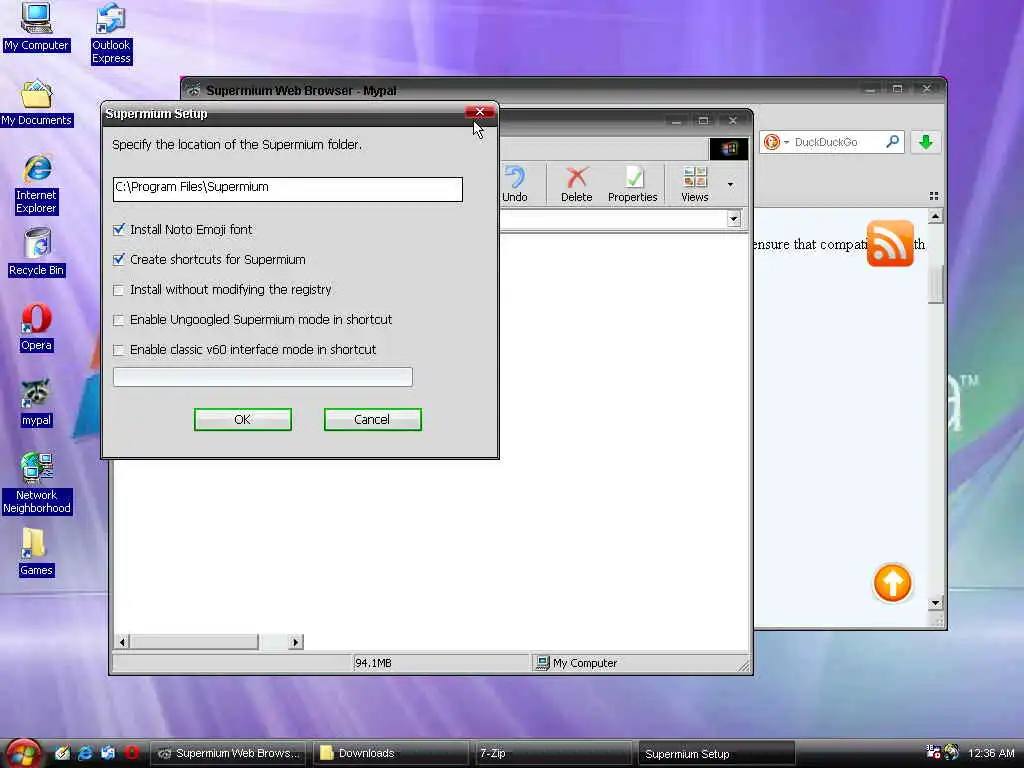Enable classic v60 interface mode checkbox
Viewport: 1024px width, 768px height.
[118, 349]
